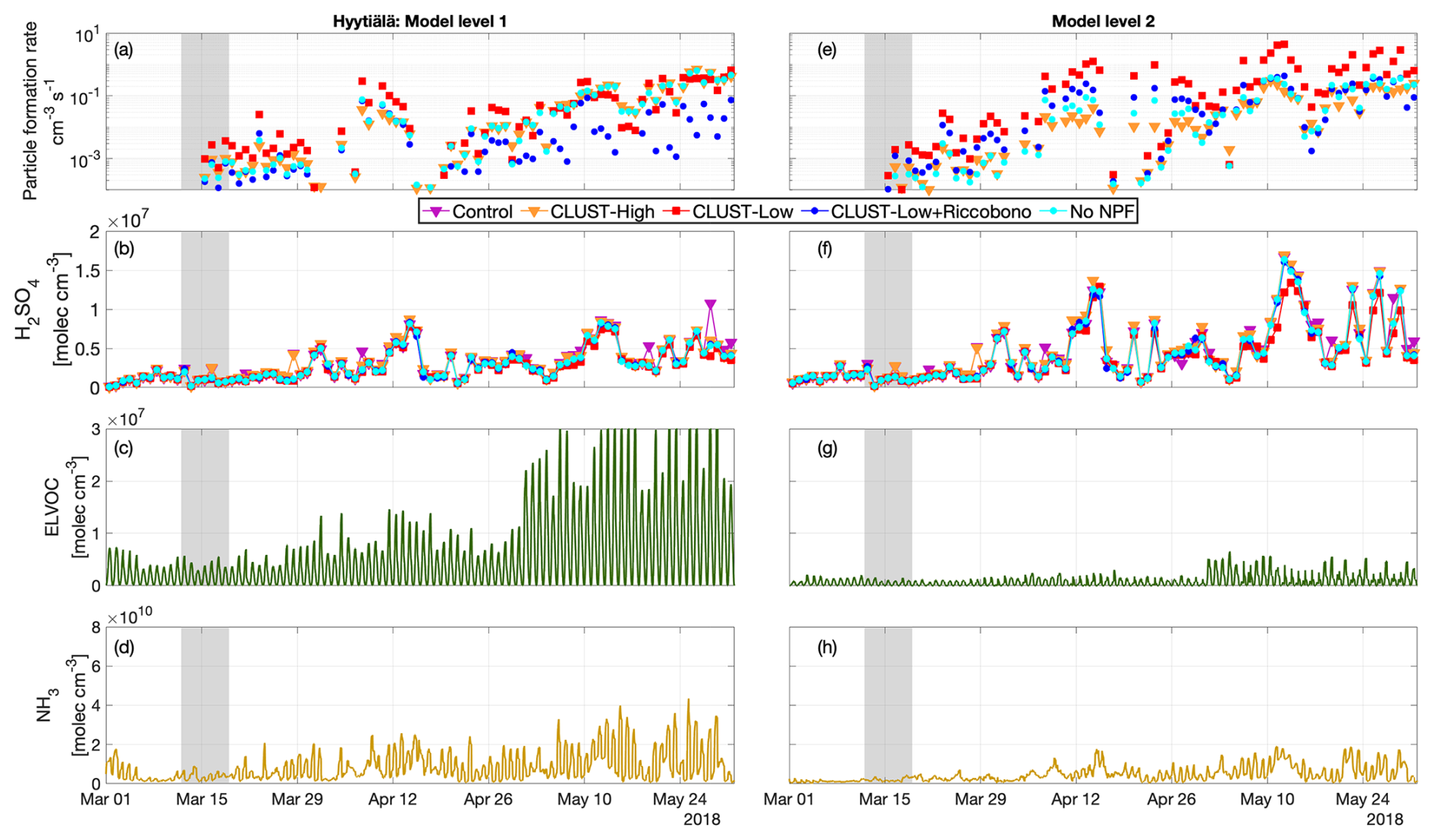
Task: Select the 'Model level 2' column title
Action: coord(1103,22)
